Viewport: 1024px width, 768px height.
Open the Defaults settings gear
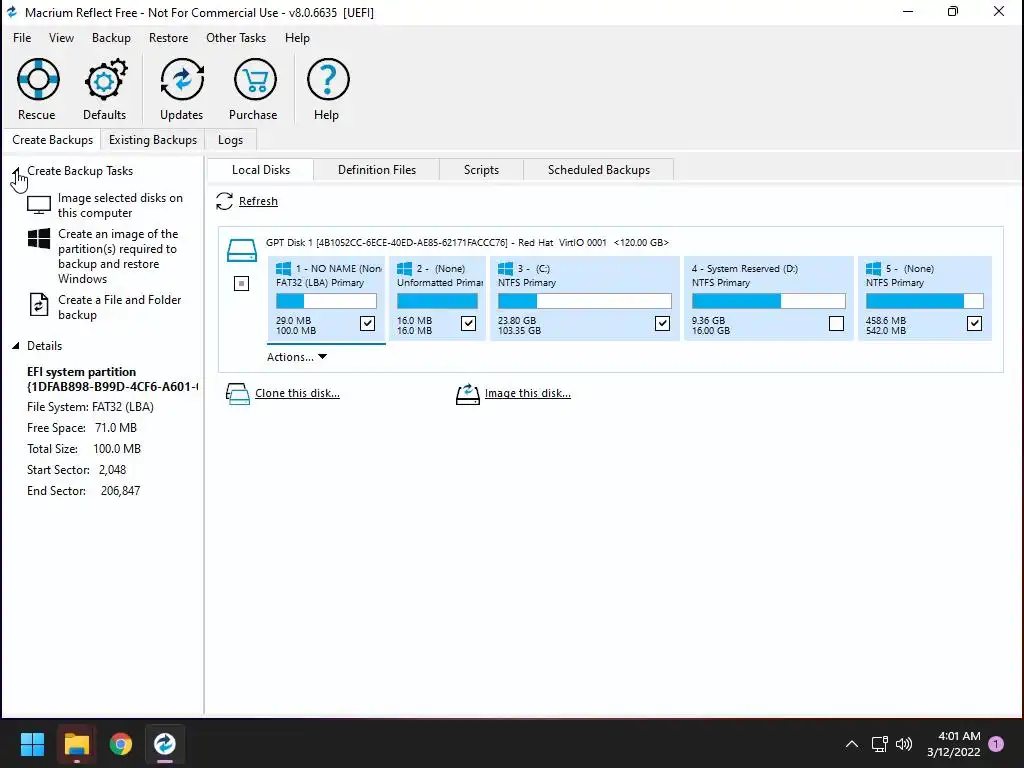pyautogui.click(x=105, y=80)
